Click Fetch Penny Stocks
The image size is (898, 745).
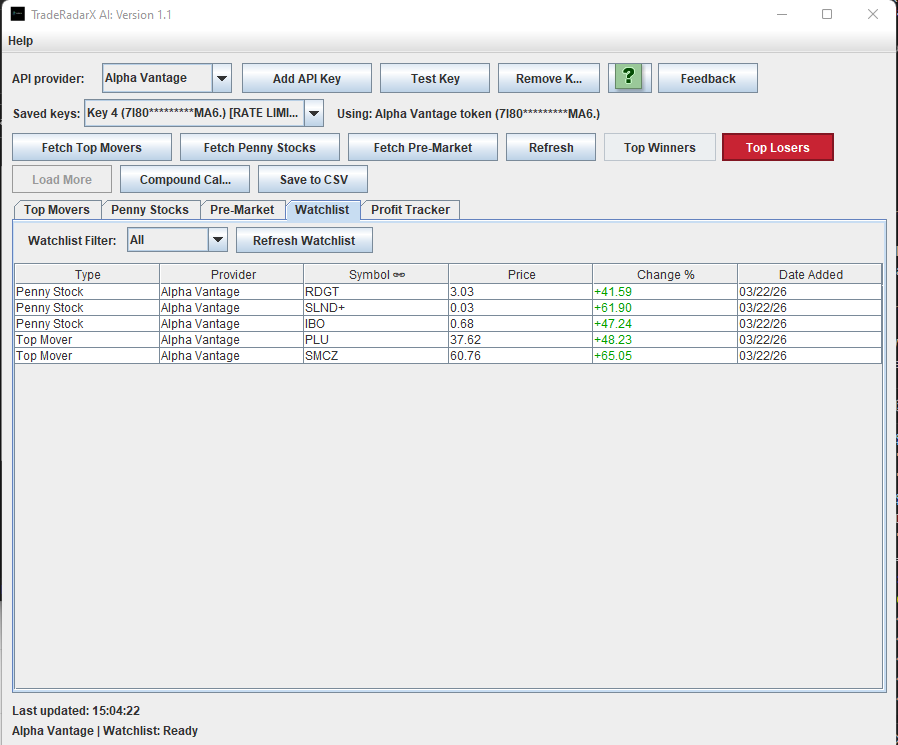tap(259, 147)
